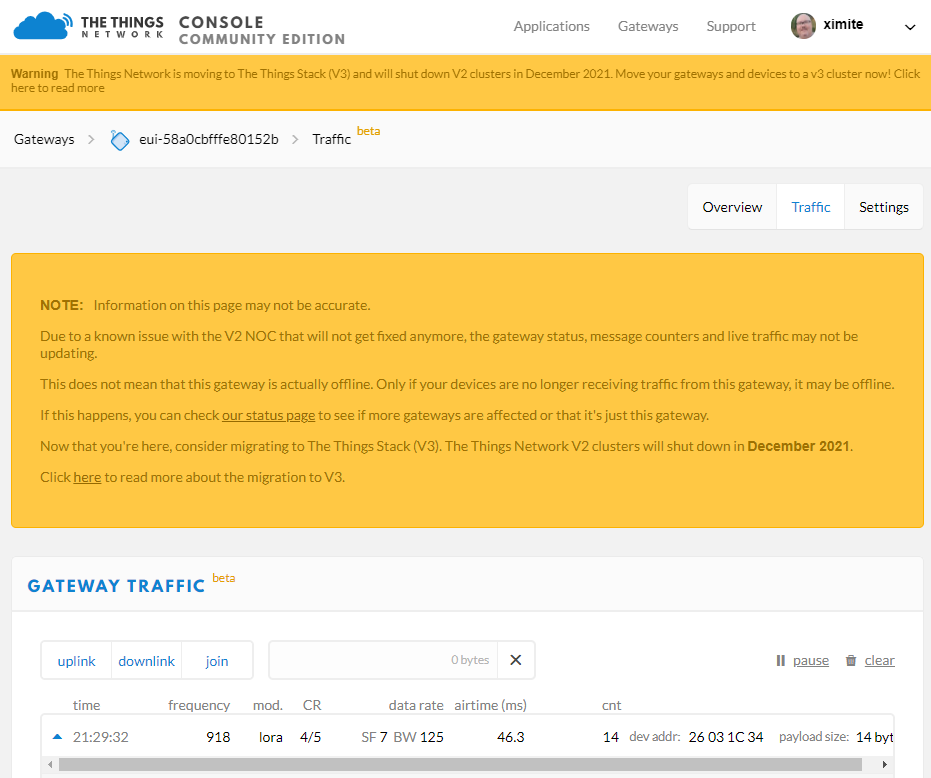This screenshot has width=931, height=778.
Task: Click the "CR" column header
Action: point(312,705)
